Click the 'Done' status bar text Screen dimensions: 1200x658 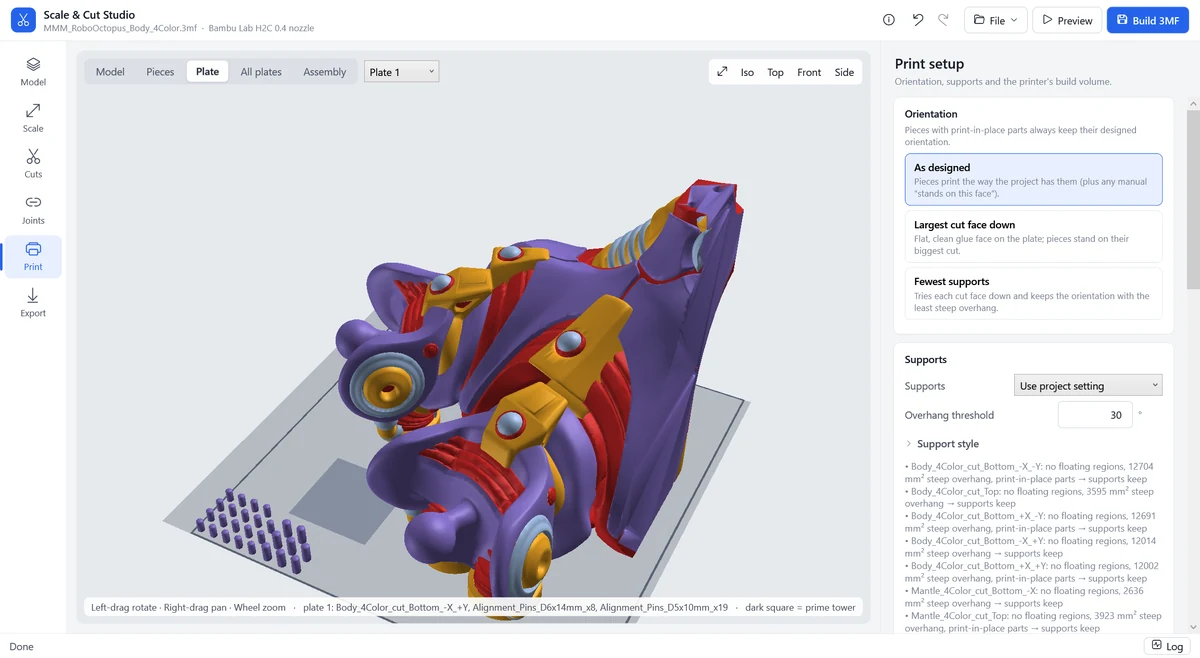21,647
